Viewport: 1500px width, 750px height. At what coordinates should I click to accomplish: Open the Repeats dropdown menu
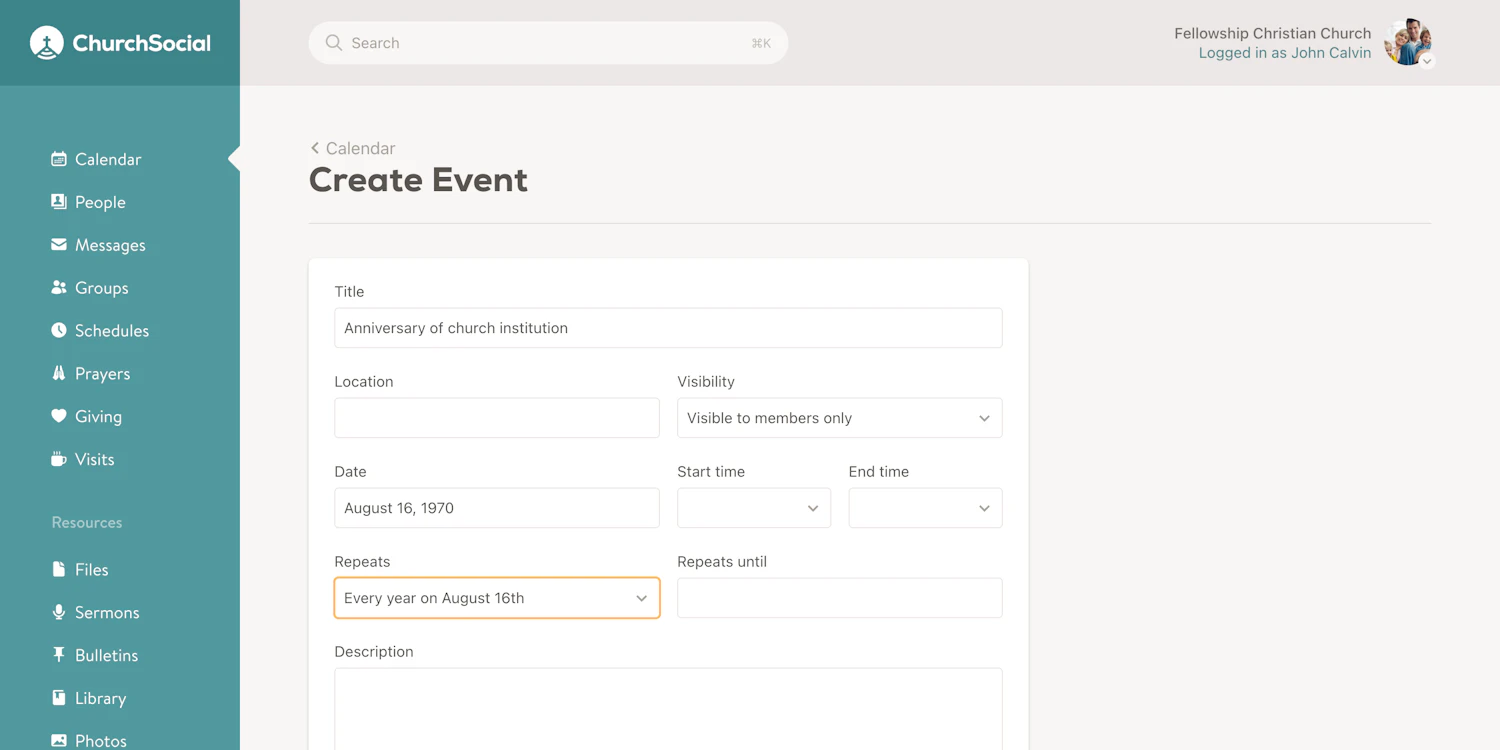point(496,598)
